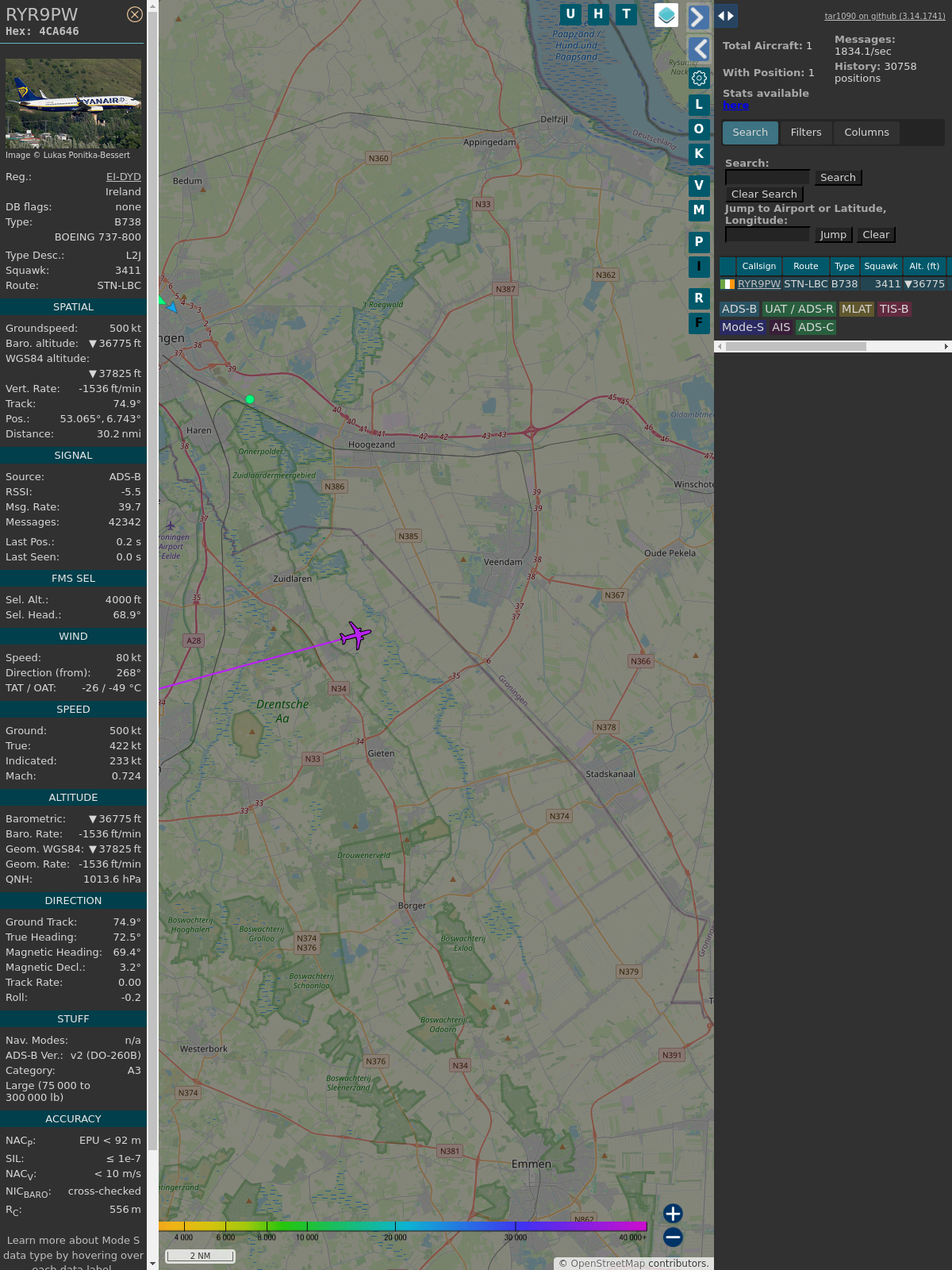Sort table by Alt. (ft) column

(x=924, y=266)
